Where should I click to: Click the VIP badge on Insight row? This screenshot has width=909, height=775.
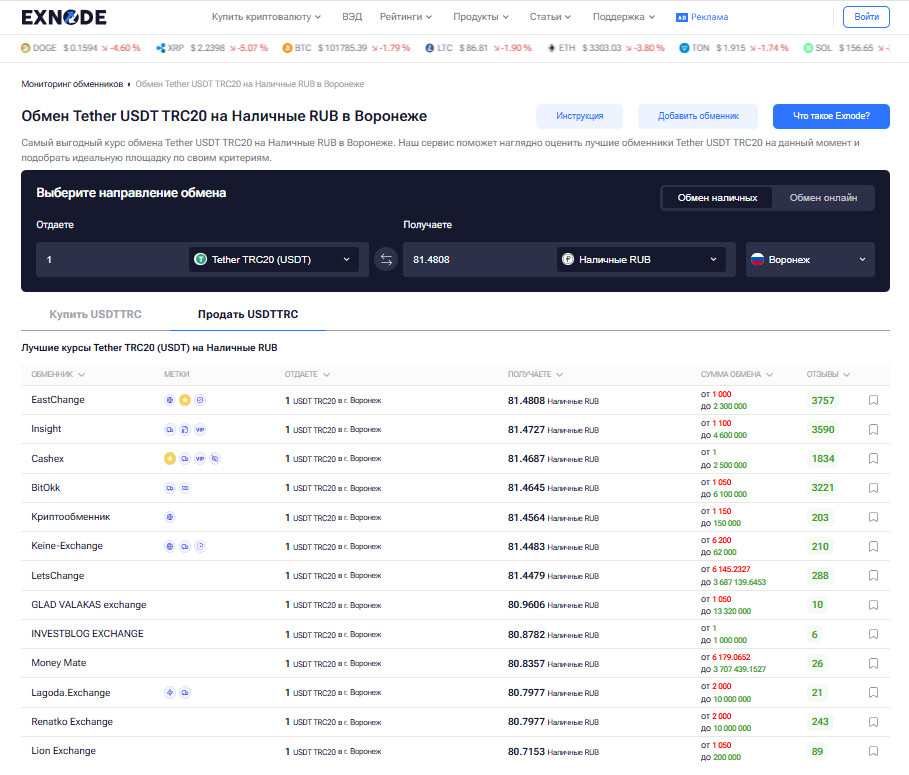[x=200, y=430]
